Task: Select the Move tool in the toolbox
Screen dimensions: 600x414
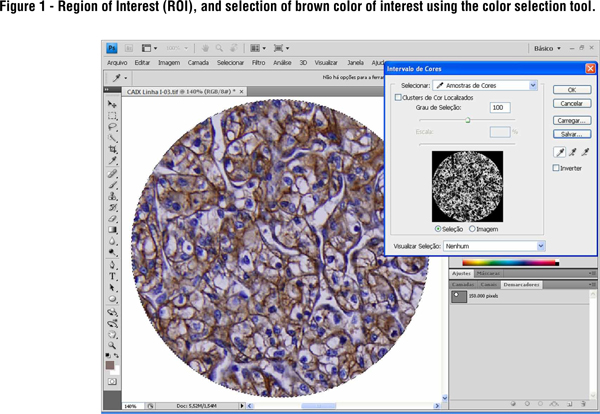Action: point(113,104)
